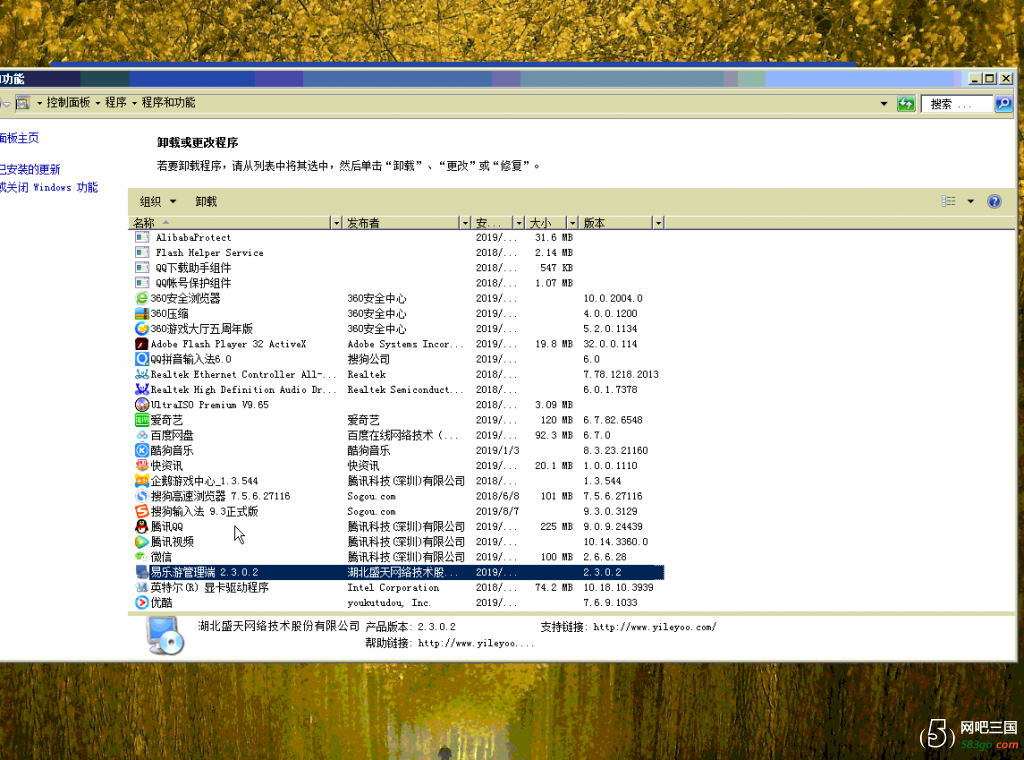Open the help question mark icon

click(994, 202)
